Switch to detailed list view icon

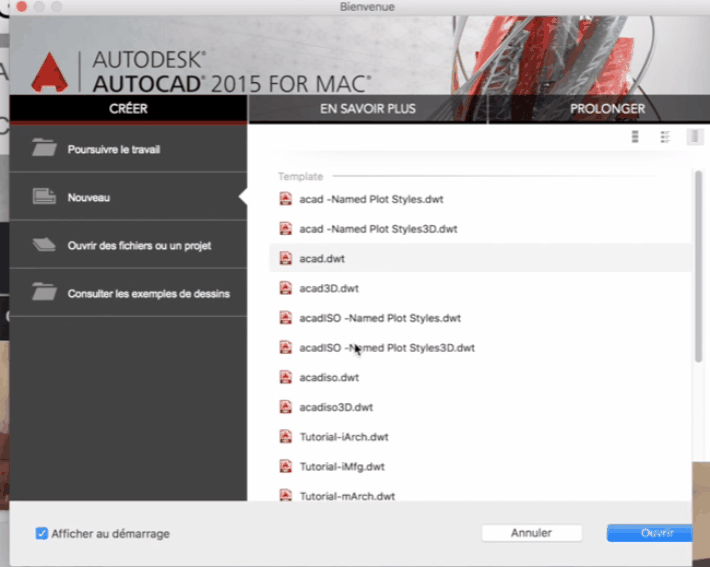(x=665, y=136)
